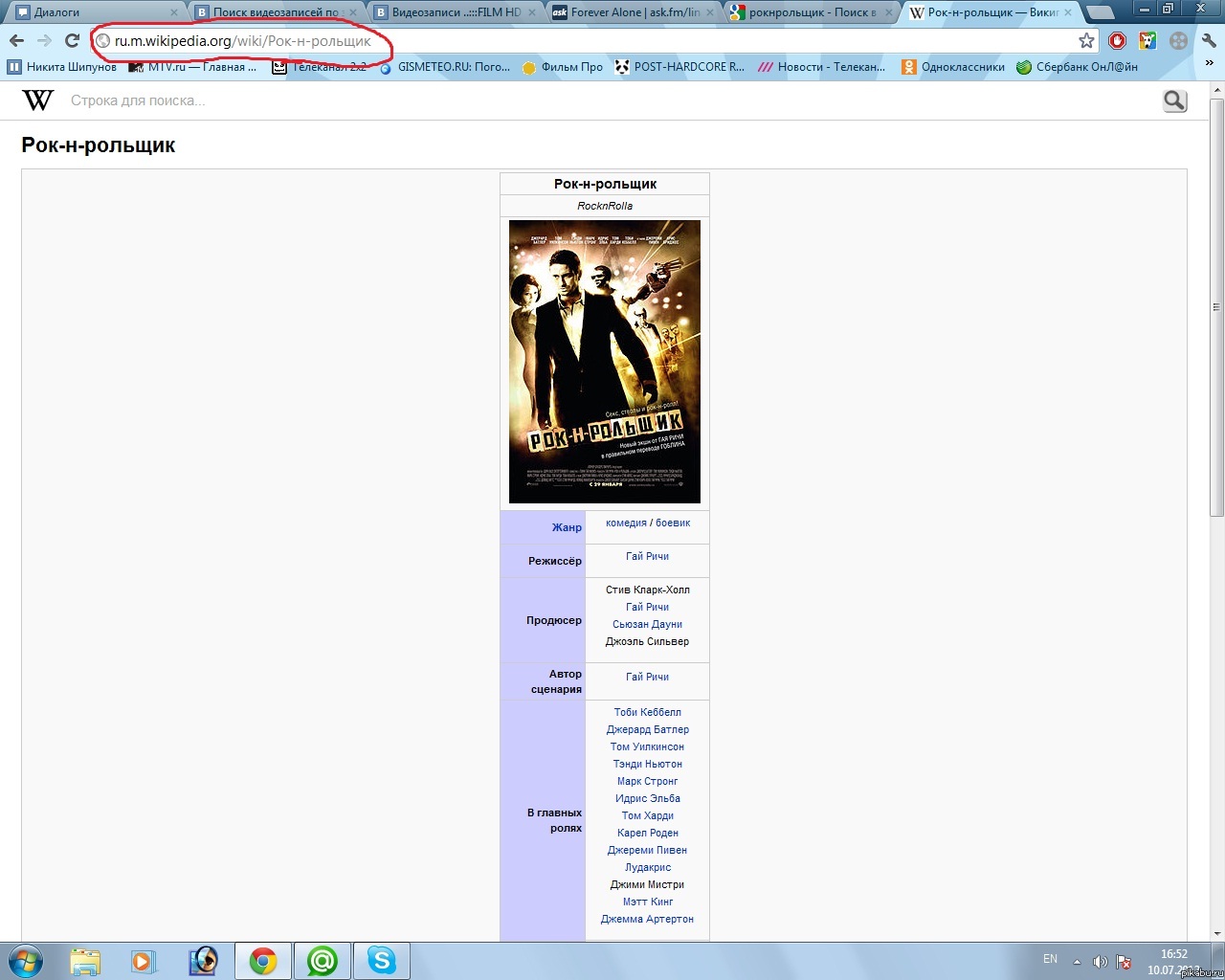The height and width of the screenshot is (980, 1225).
Task: Open the Chrome taskbar icon
Action: (263, 961)
